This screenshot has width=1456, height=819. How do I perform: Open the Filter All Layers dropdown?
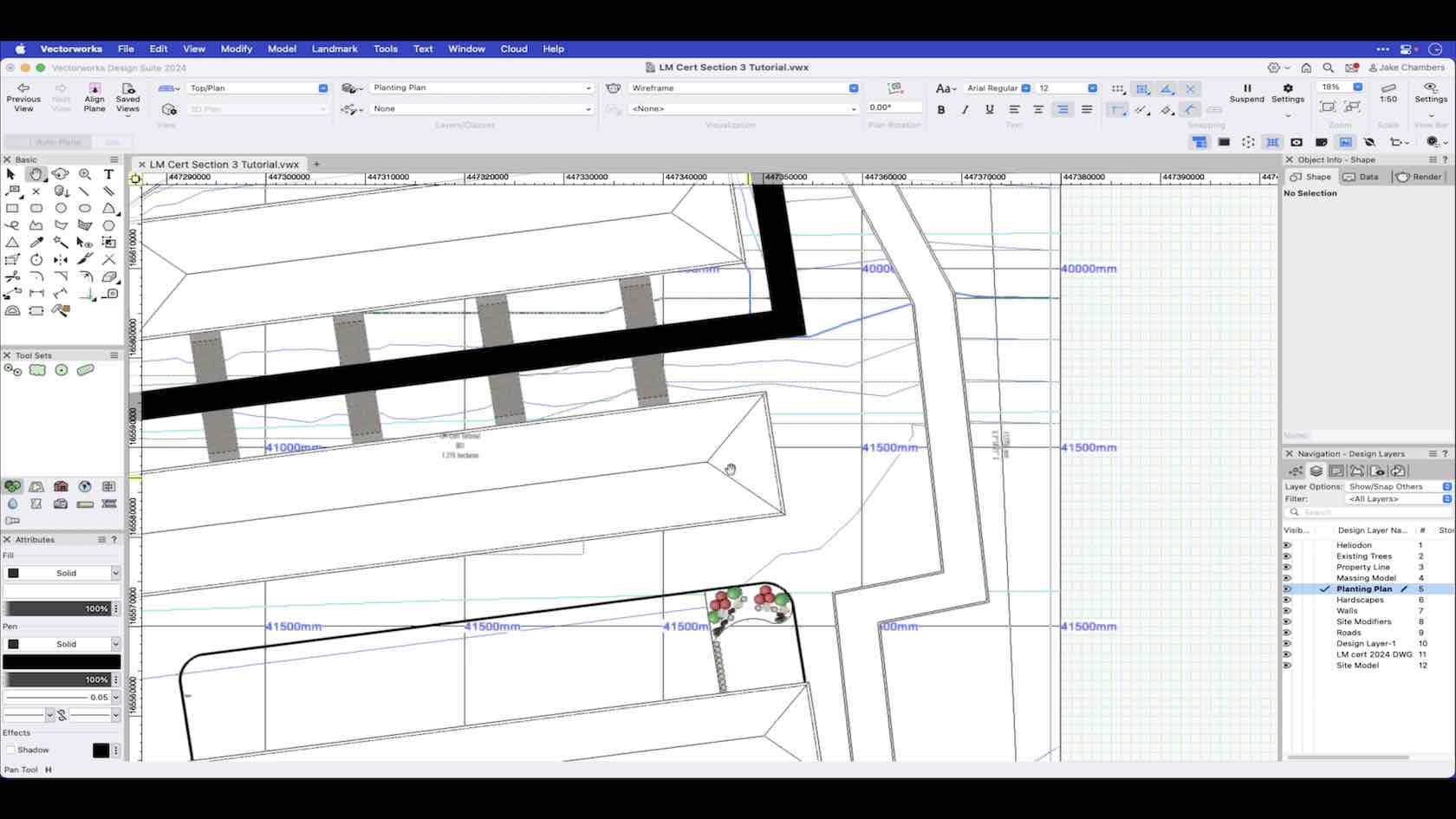click(x=1399, y=498)
